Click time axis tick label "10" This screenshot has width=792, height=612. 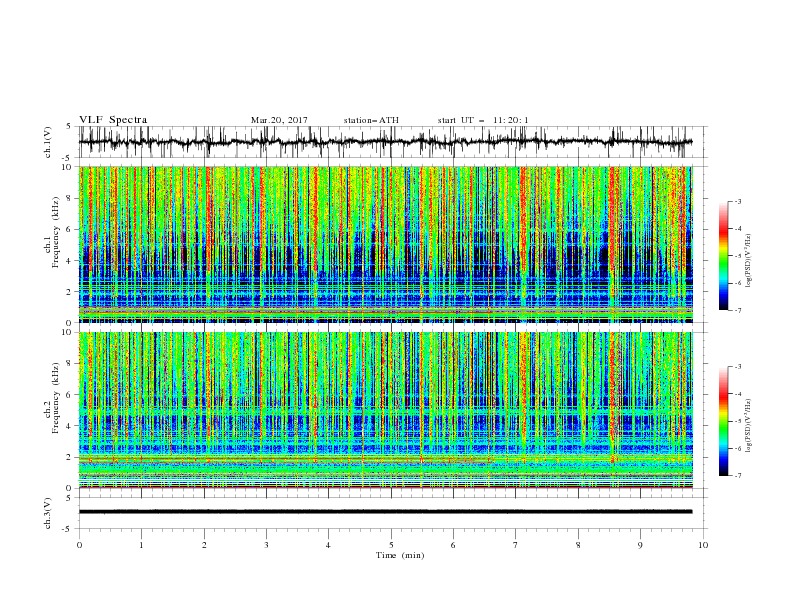(703, 545)
